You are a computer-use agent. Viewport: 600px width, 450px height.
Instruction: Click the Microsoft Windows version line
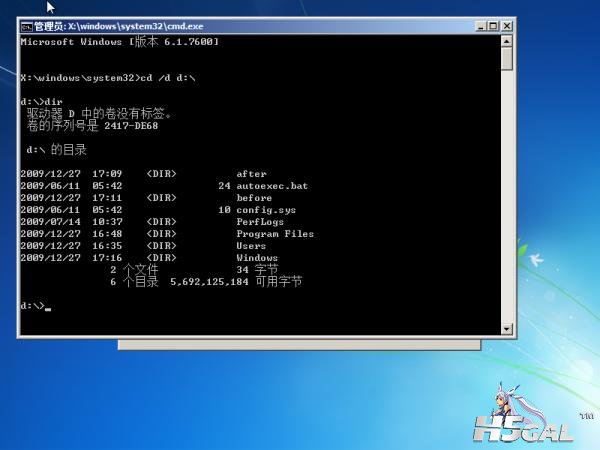[x=119, y=42]
